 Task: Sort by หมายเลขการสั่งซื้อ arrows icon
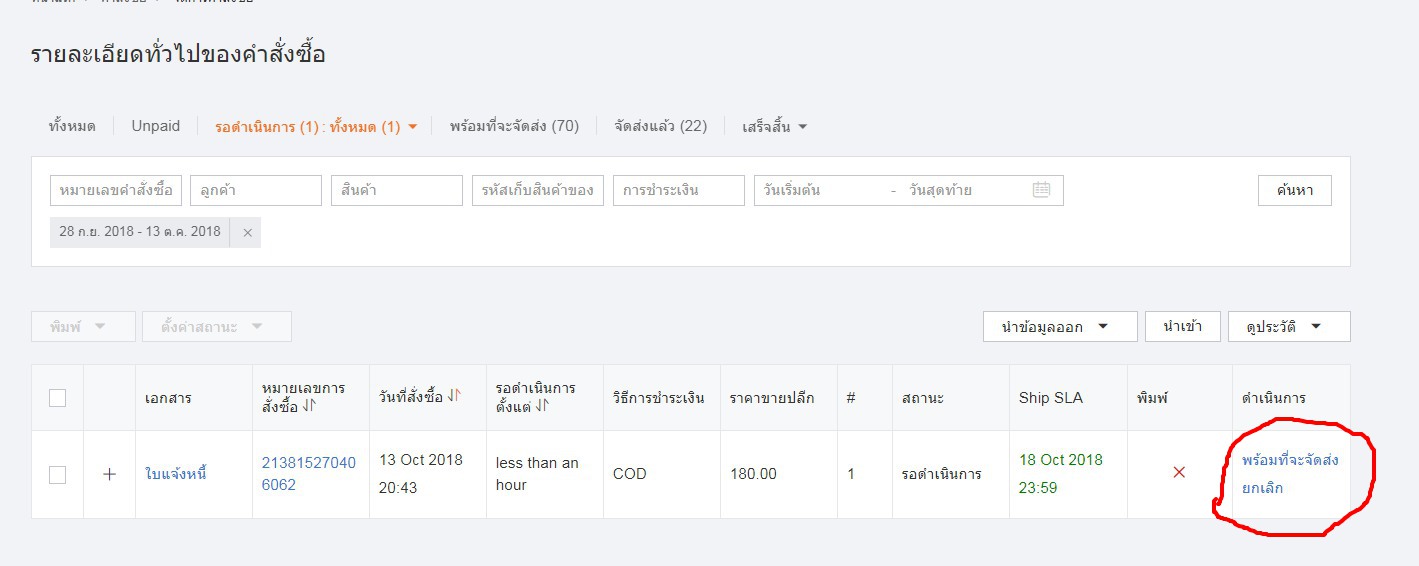[x=309, y=406]
